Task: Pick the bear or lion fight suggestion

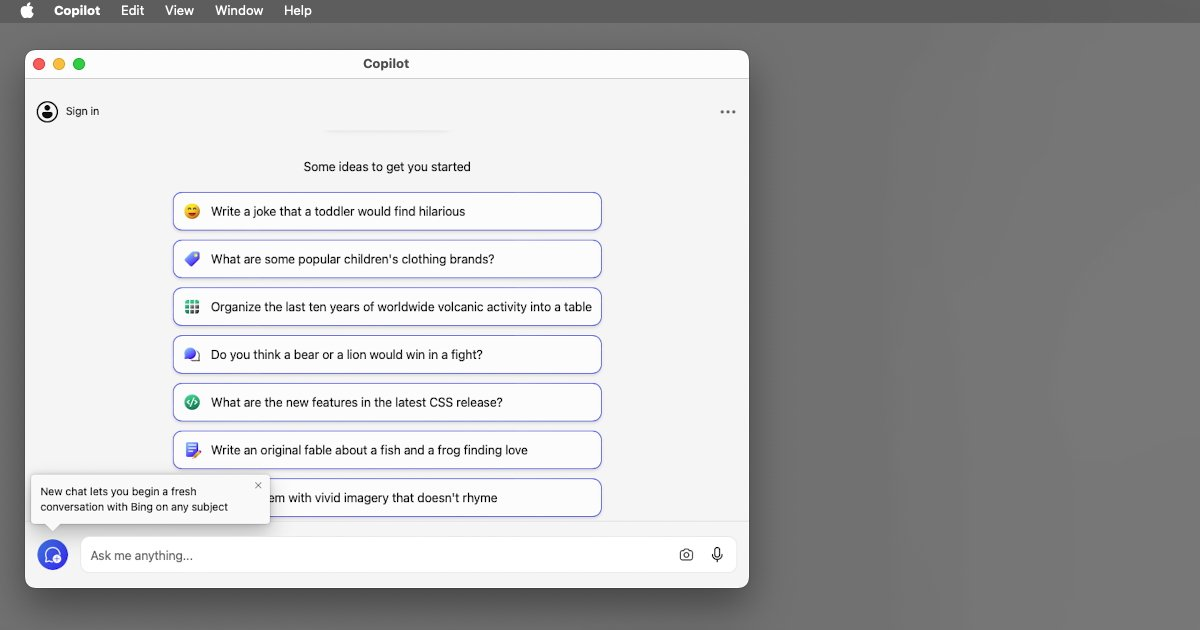Action: coord(387,355)
